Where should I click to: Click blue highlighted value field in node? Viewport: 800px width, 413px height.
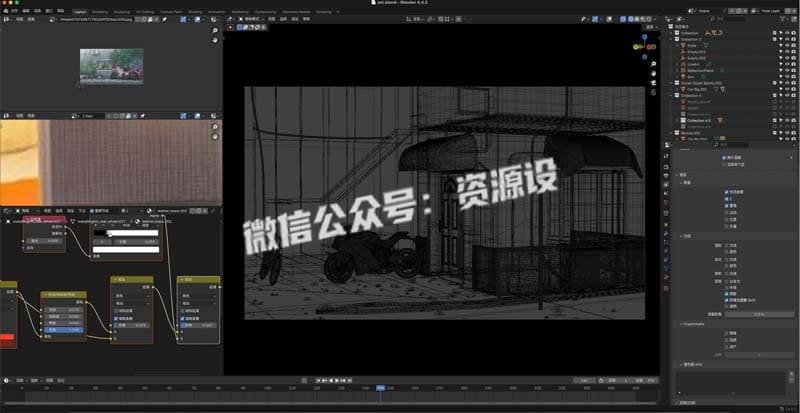coord(63,330)
